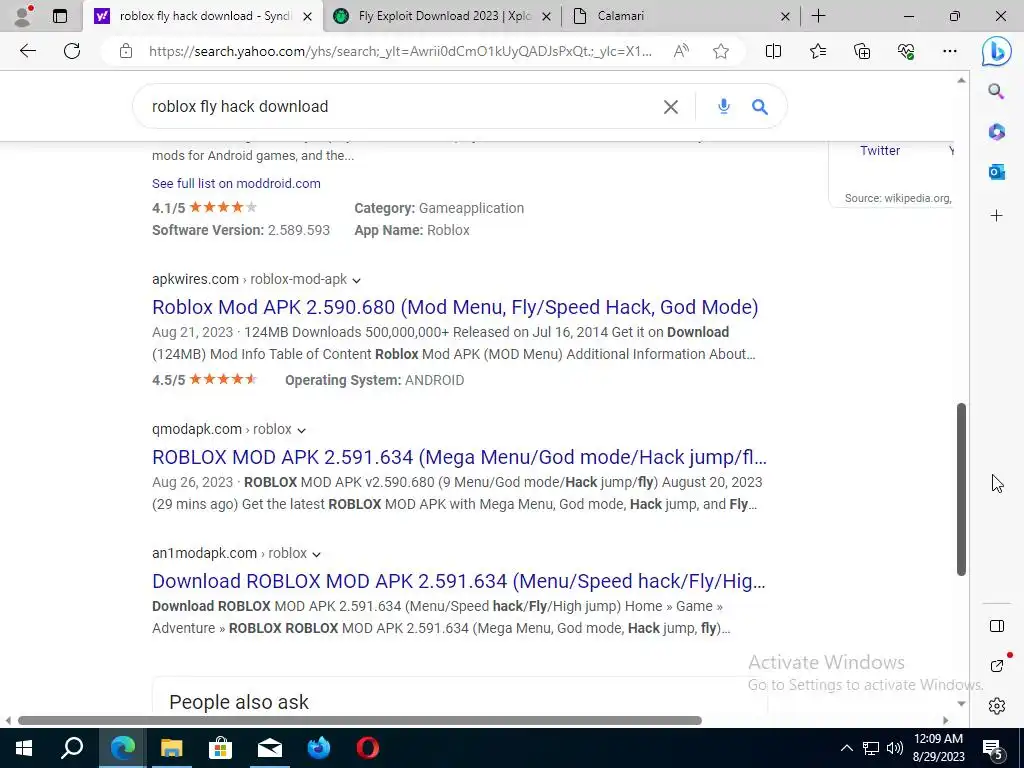Open Outlook in the sidebar
1024x768 pixels.
point(996,172)
